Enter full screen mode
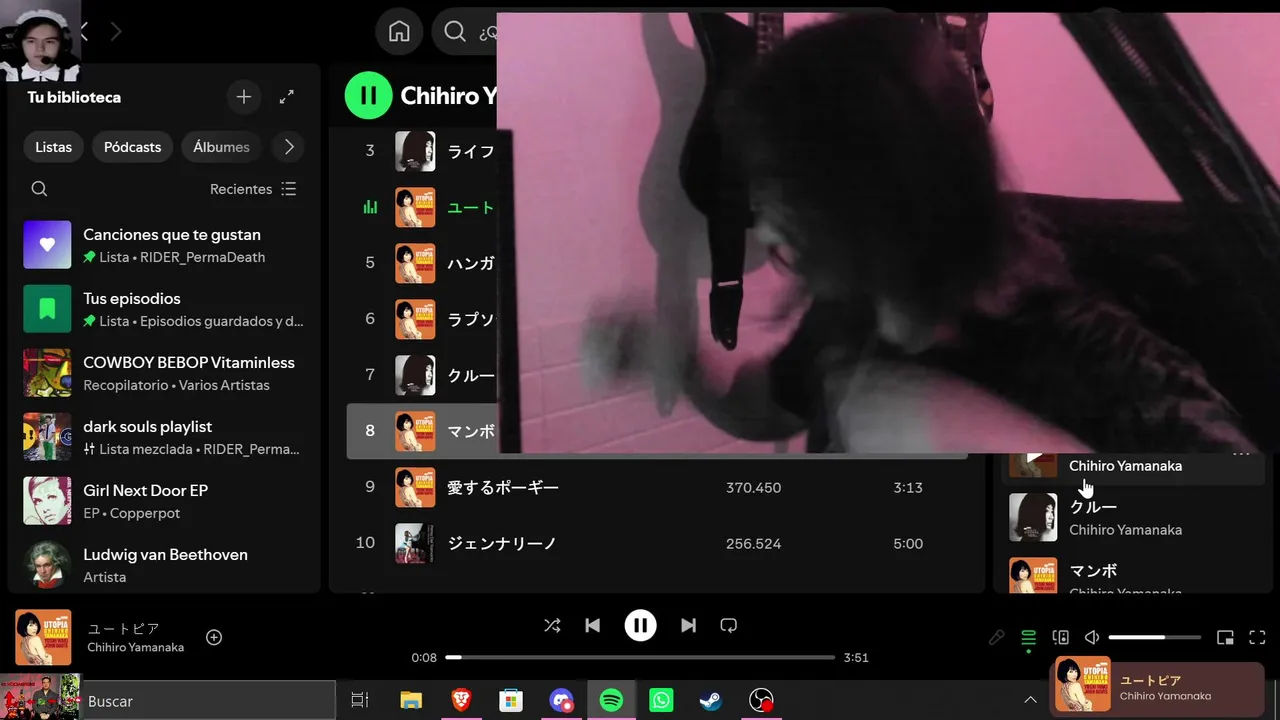The image size is (1280, 720). click(1258, 638)
